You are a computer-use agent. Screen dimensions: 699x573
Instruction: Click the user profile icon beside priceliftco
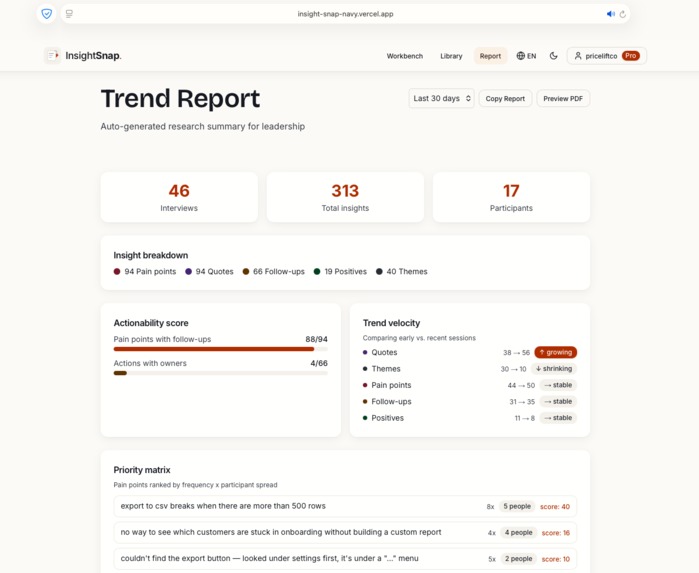point(578,56)
